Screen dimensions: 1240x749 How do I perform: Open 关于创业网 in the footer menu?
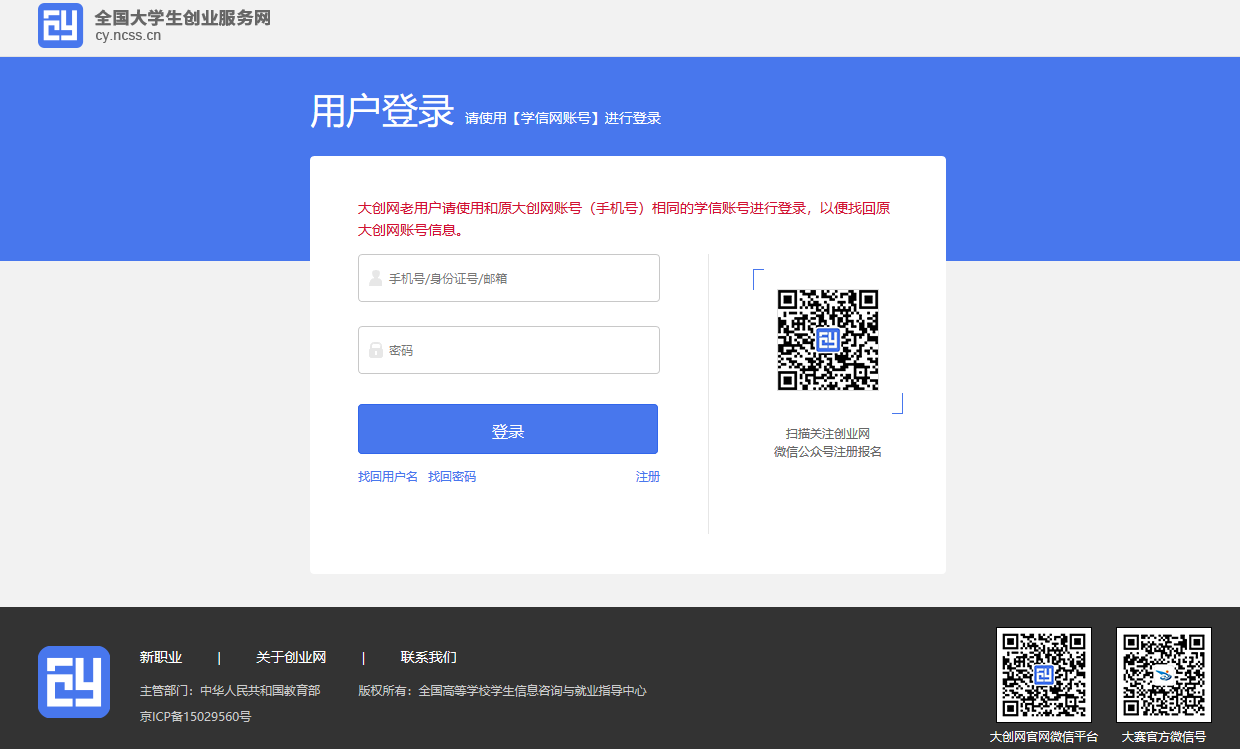291,657
